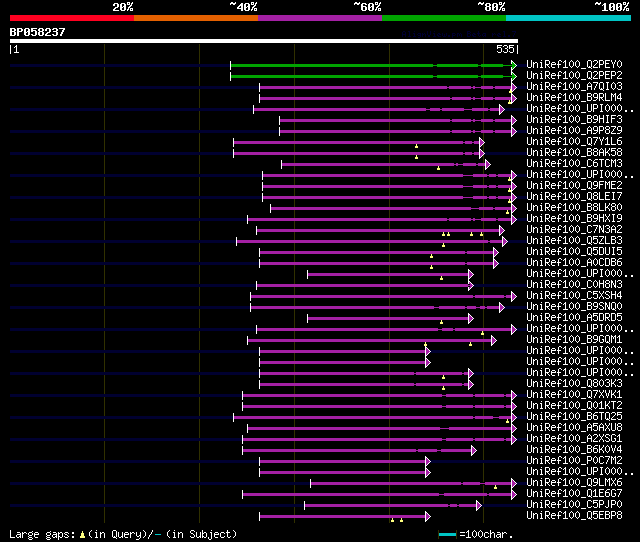The image size is (640, 542).
Task: Select the UniRef100_B9GQM1 label
Action: click(x=574, y=340)
